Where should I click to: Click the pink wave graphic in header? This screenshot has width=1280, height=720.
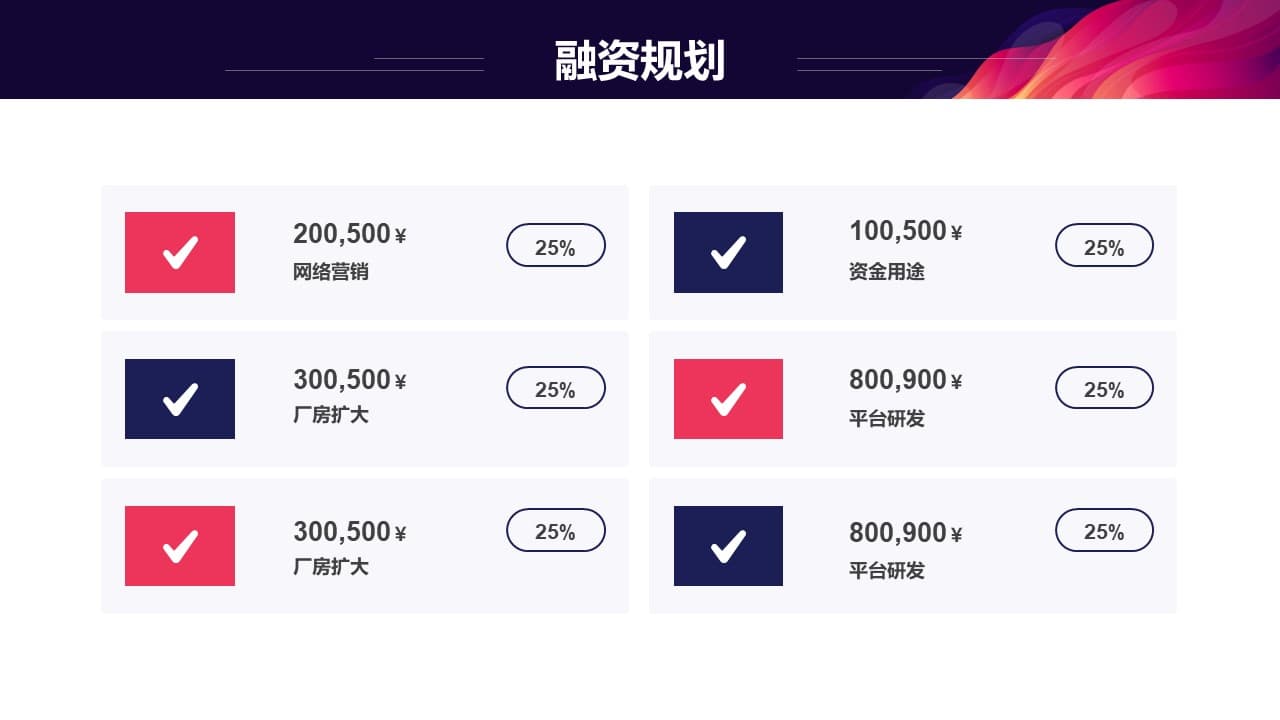pos(1110,50)
